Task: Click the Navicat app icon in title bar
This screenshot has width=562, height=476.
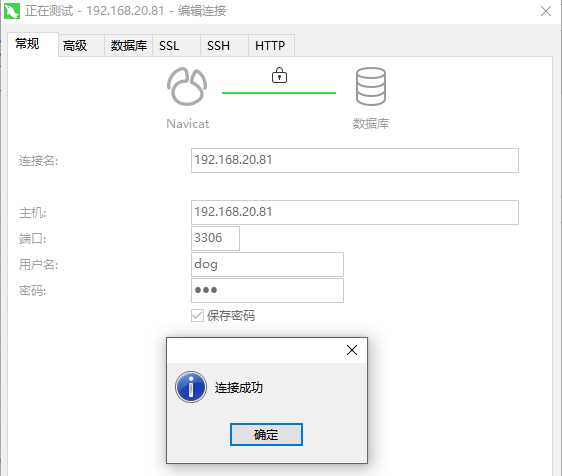Action: 12,11
